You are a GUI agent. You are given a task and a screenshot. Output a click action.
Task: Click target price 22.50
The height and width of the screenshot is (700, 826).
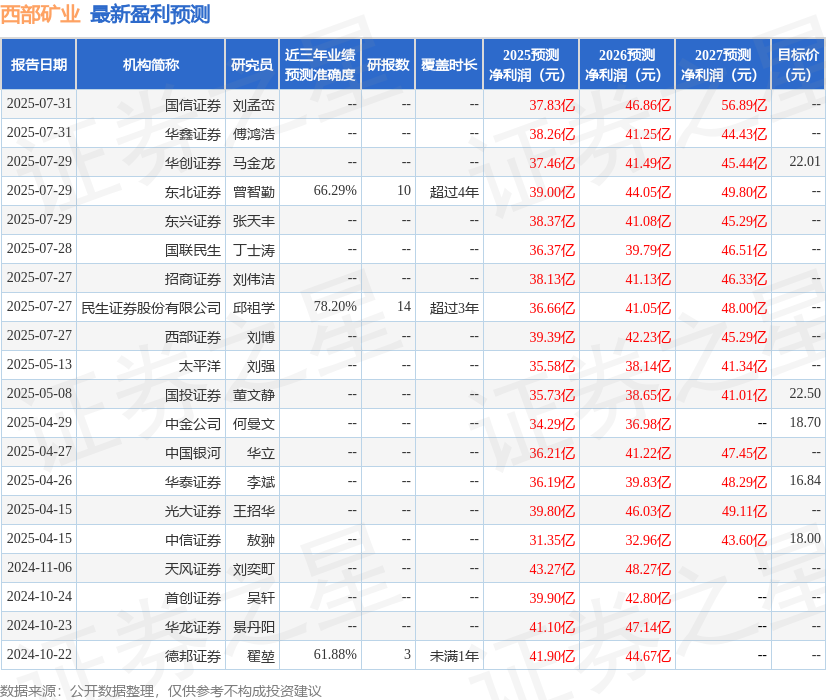pyautogui.click(x=805, y=393)
